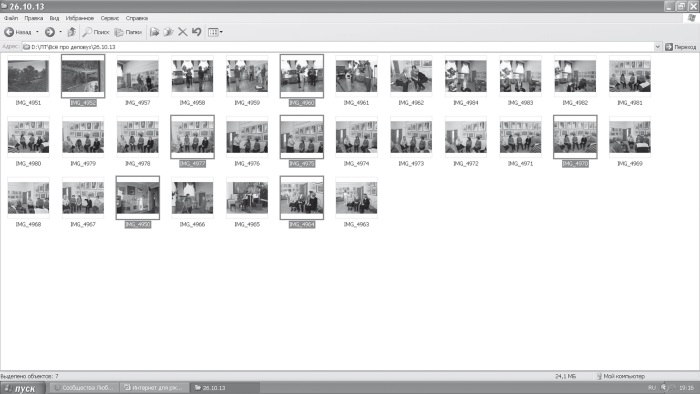Click the Move To folder icon
Viewport: 700px width, 394px height.
click(154, 32)
